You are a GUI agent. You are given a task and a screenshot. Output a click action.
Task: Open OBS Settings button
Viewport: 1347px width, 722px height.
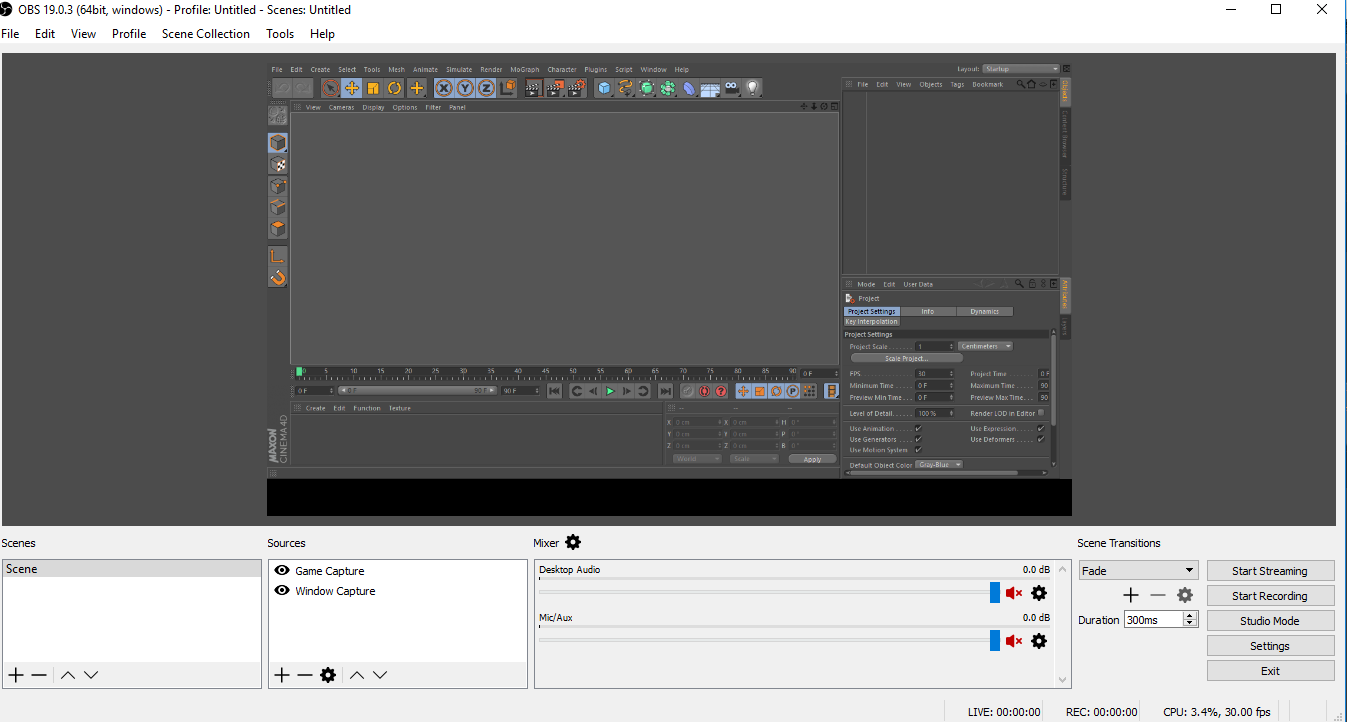click(1270, 646)
